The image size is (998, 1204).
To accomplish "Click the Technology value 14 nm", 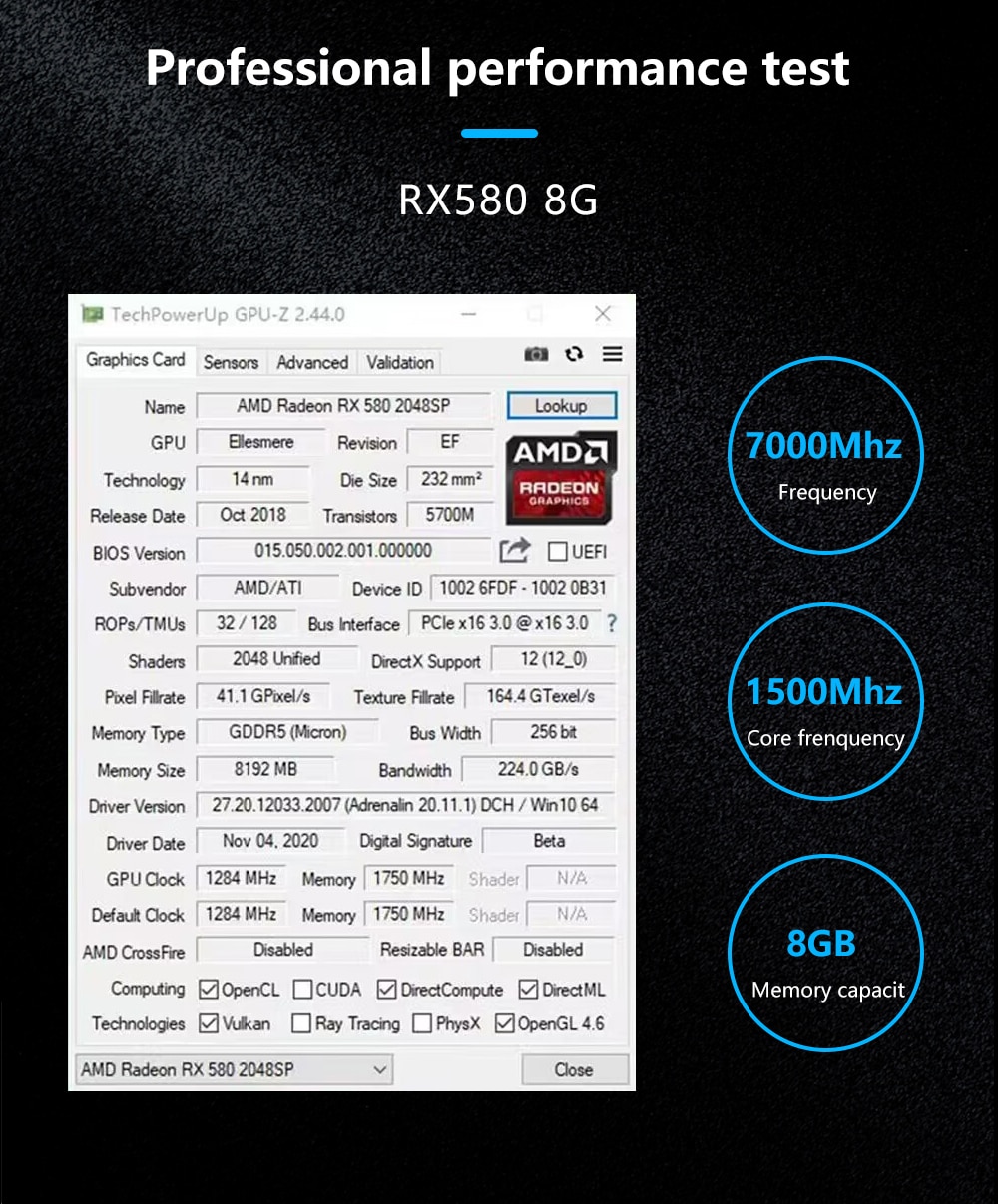I will tap(252, 479).
